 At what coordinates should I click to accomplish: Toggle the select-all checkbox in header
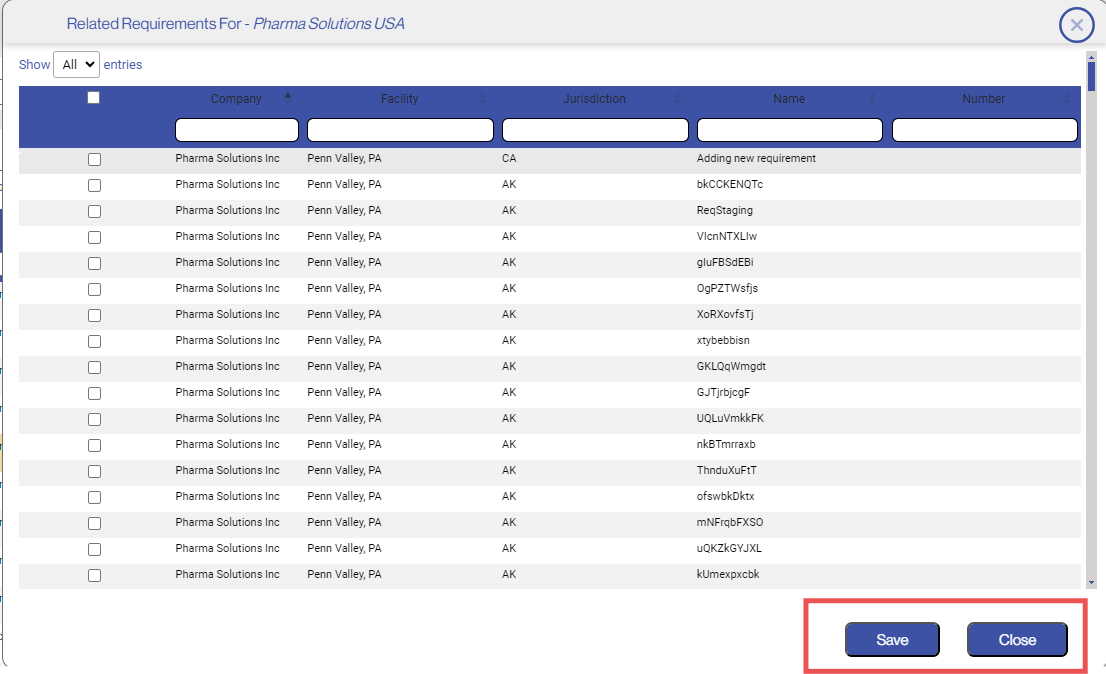coord(94,98)
